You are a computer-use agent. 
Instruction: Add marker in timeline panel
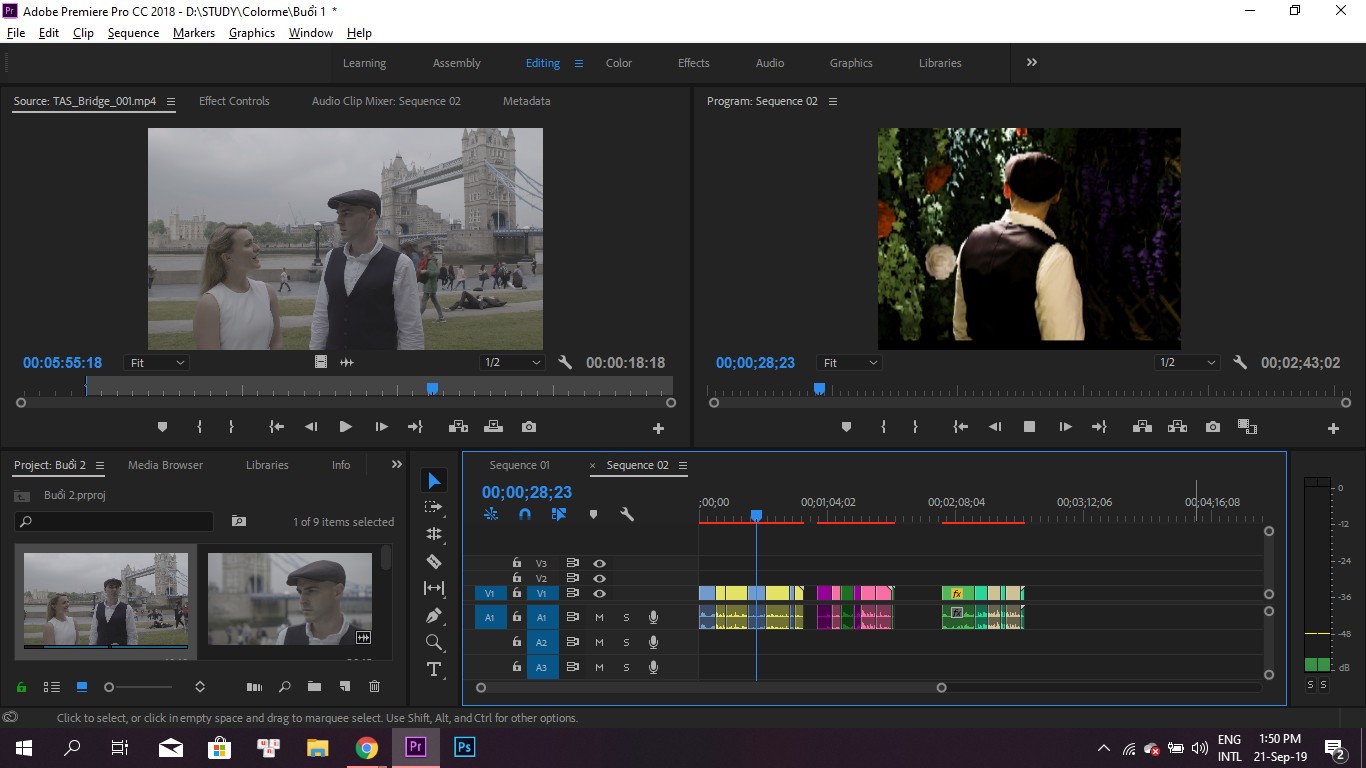click(x=593, y=514)
